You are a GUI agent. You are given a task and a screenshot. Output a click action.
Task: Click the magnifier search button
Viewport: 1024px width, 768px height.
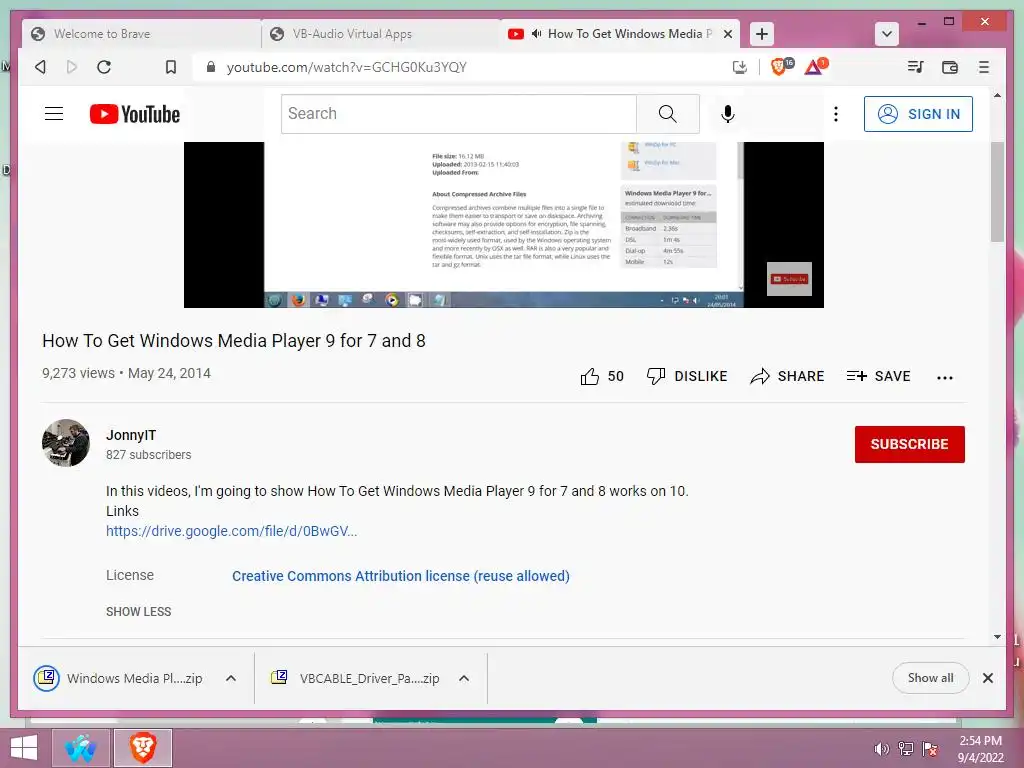667,114
